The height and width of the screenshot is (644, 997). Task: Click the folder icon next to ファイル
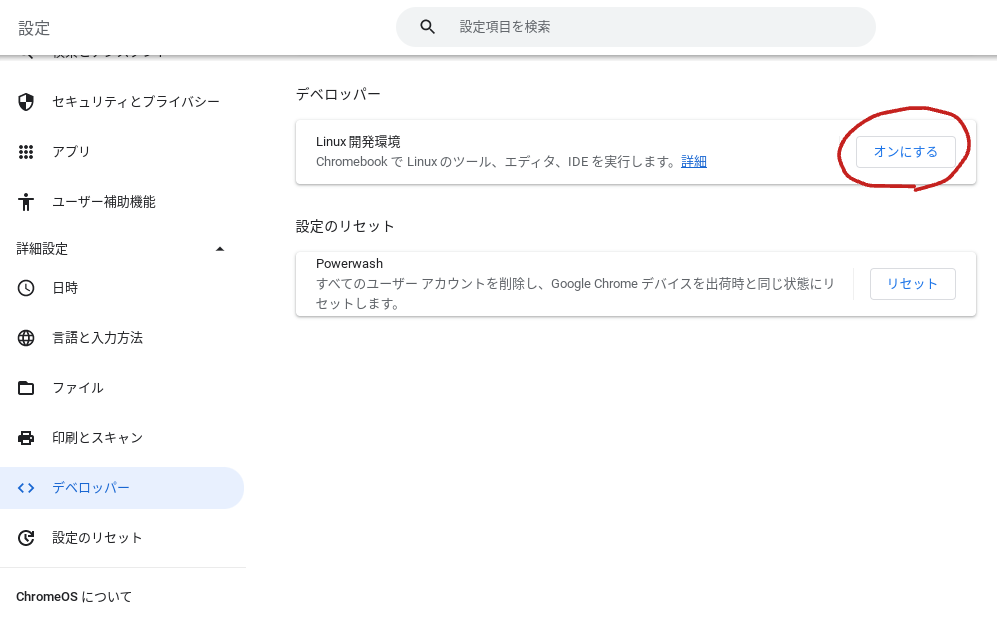click(25, 388)
